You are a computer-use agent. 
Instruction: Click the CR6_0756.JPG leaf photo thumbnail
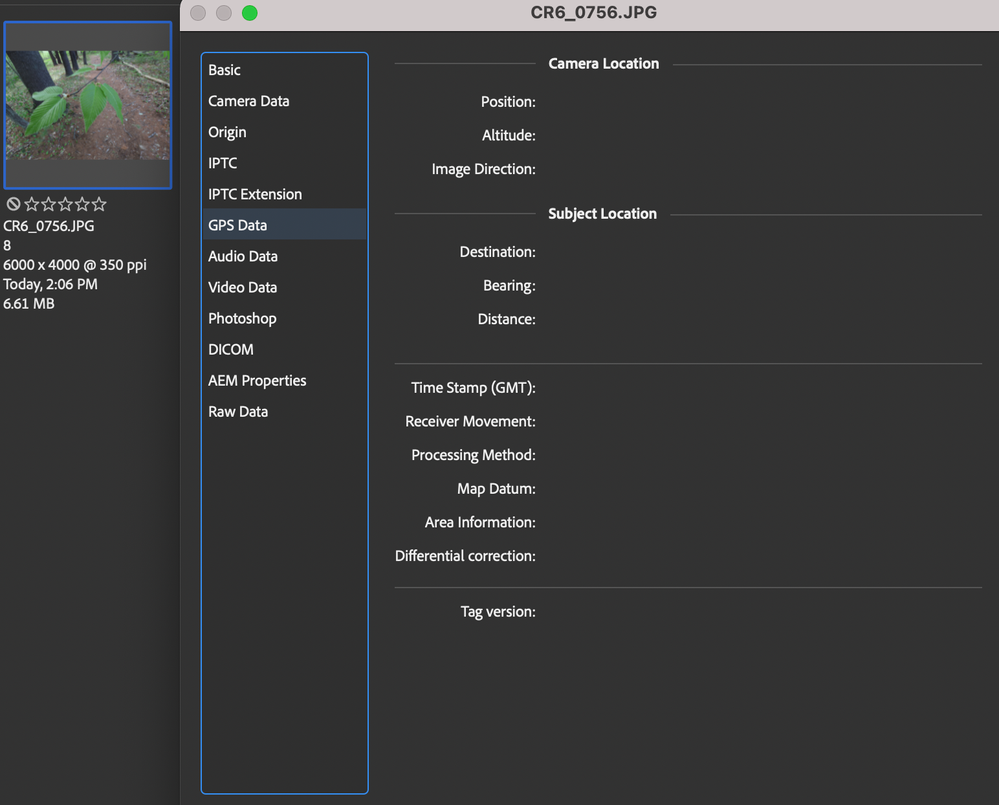click(87, 105)
